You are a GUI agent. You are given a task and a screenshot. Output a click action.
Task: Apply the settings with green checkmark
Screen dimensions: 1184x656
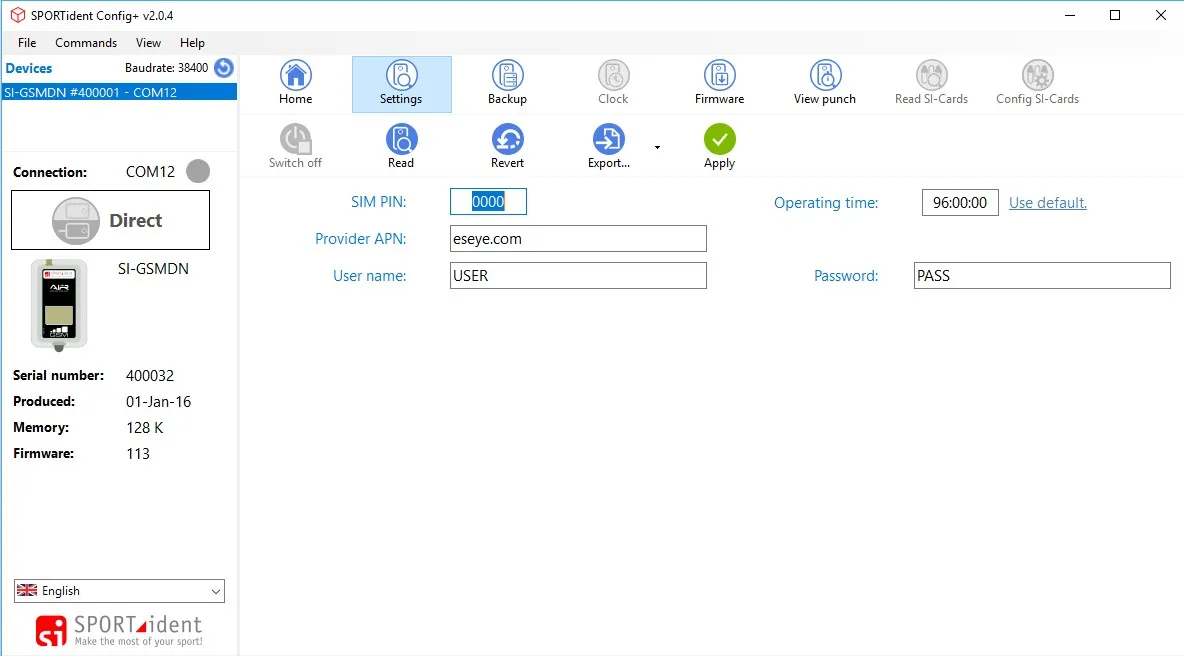click(x=720, y=146)
